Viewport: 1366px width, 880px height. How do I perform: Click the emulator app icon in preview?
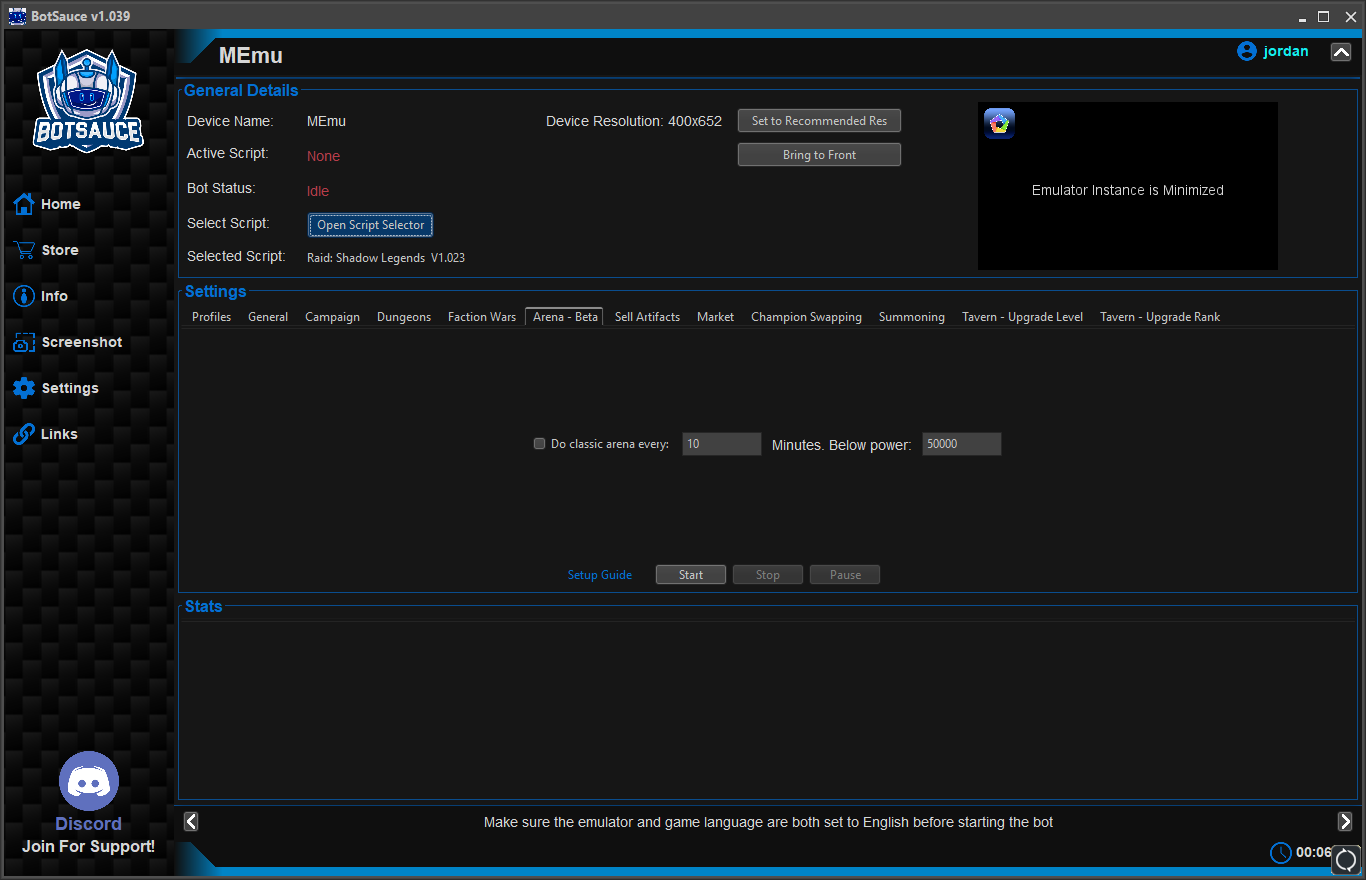click(x=999, y=123)
